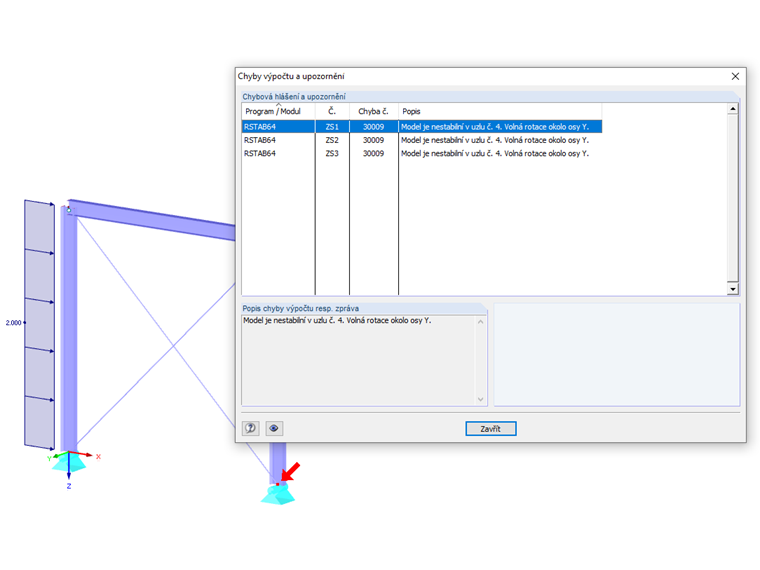Click error number 30009 in ZS3 row
This screenshot has width=760, height=570.
(x=374, y=154)
